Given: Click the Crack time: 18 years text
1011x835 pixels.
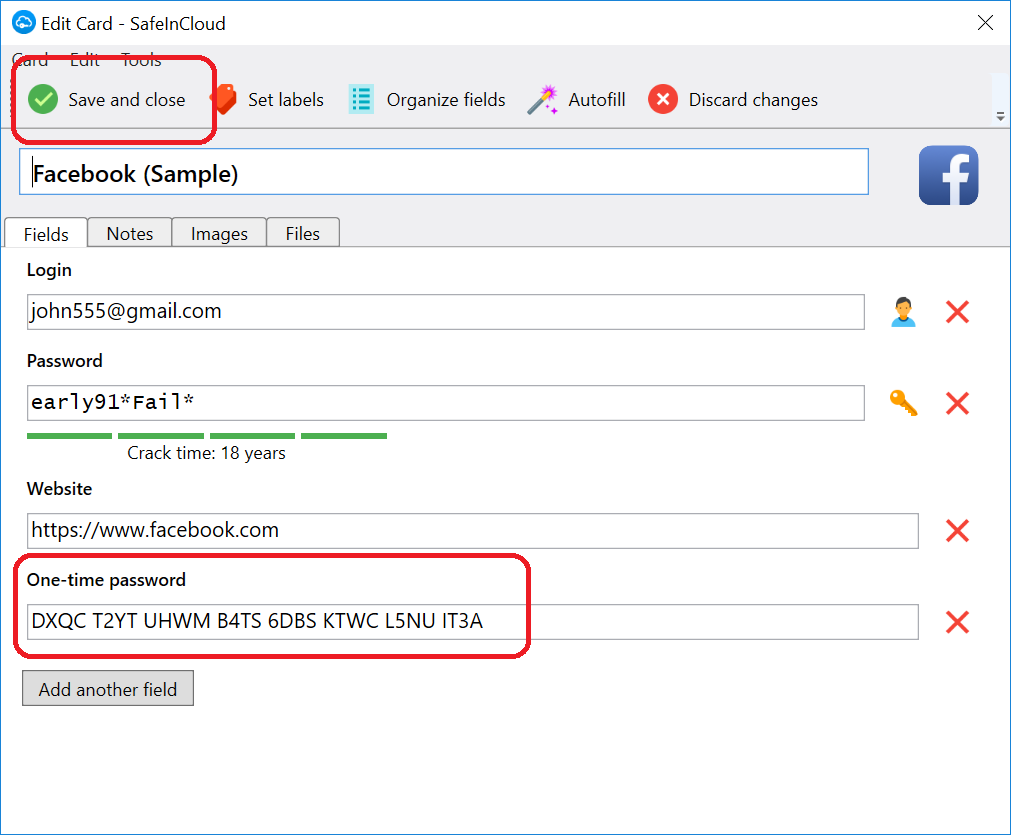Looking at the screenshot, I should point(206,453).
